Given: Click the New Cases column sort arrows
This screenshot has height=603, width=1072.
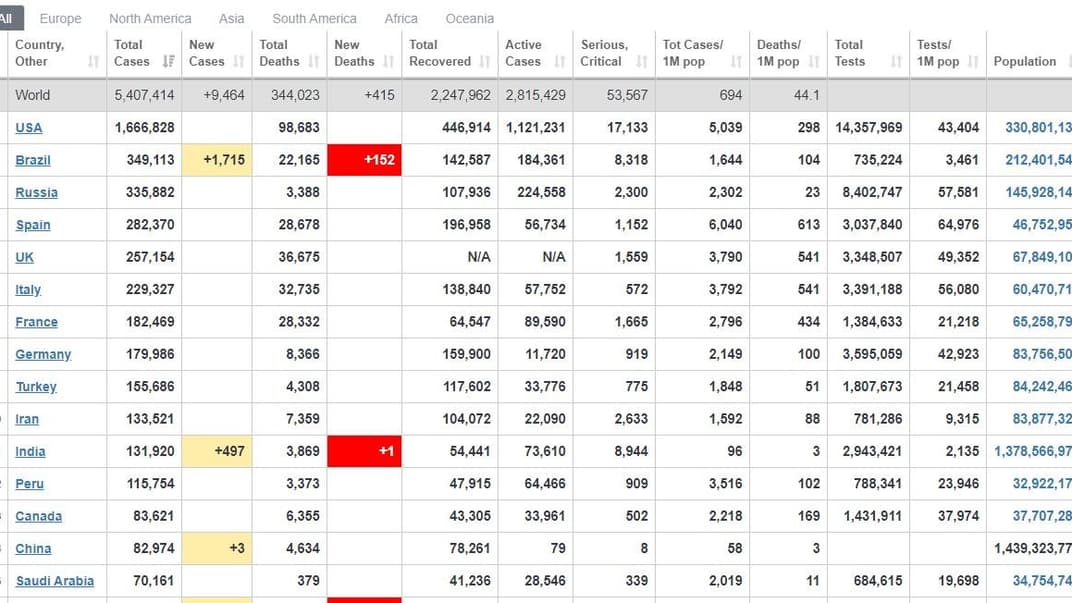Looking at the screenshot, I should tap(239, 62).
